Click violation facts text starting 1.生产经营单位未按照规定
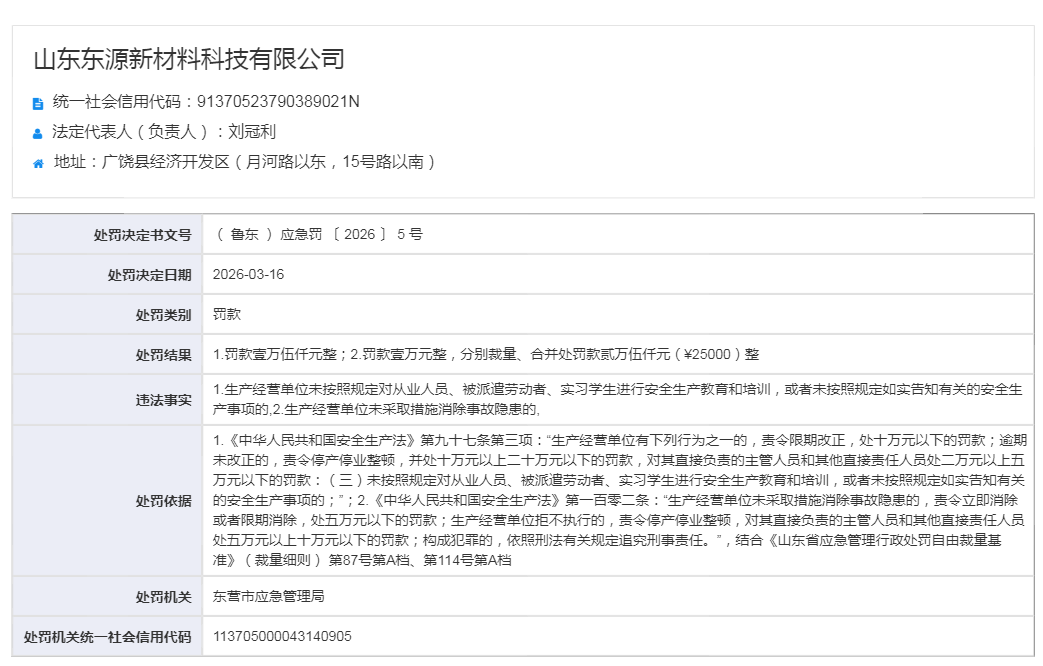This screenshot has width=1043, height=666. (617, 399)
